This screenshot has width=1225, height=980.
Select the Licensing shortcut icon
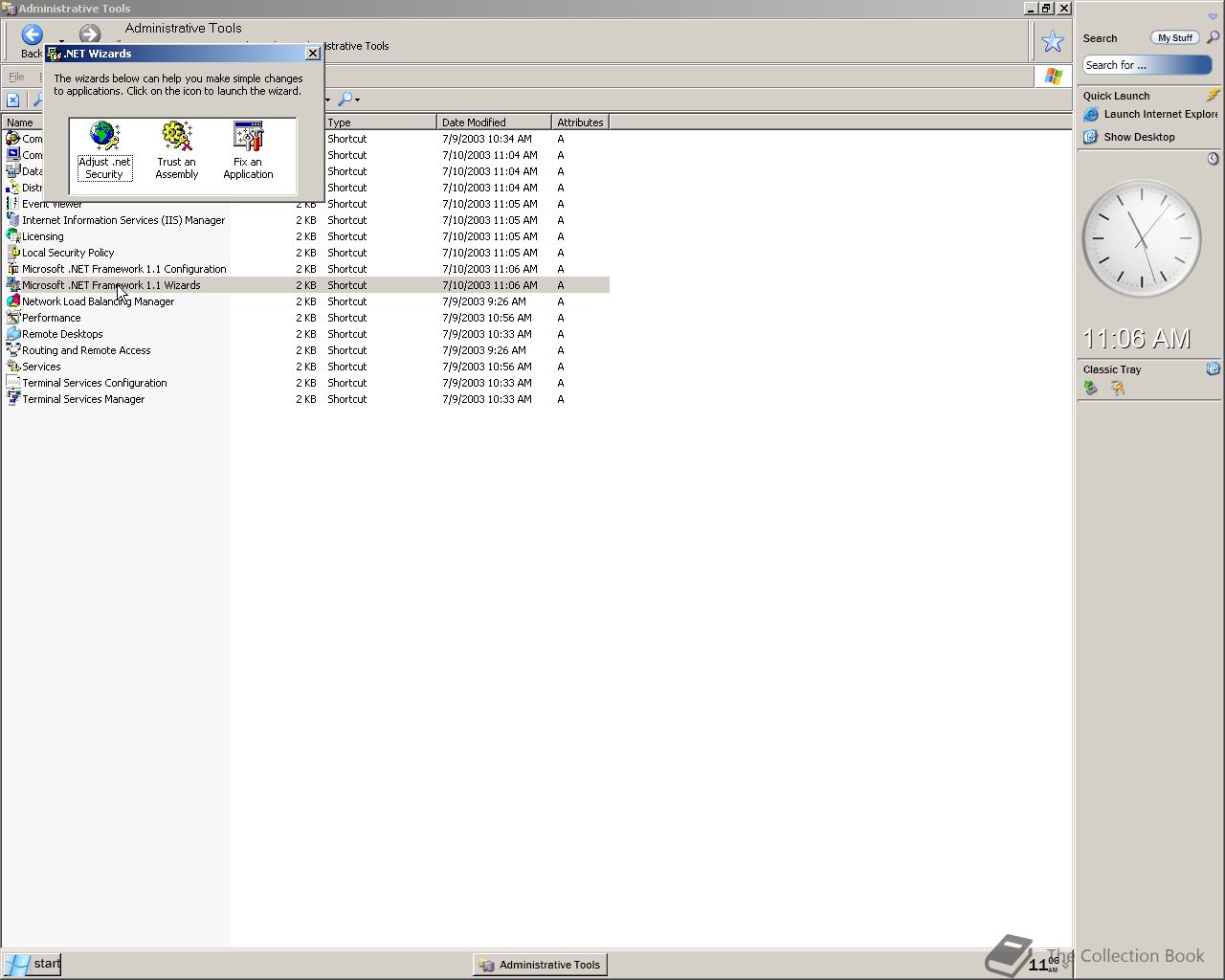[12, 236]
